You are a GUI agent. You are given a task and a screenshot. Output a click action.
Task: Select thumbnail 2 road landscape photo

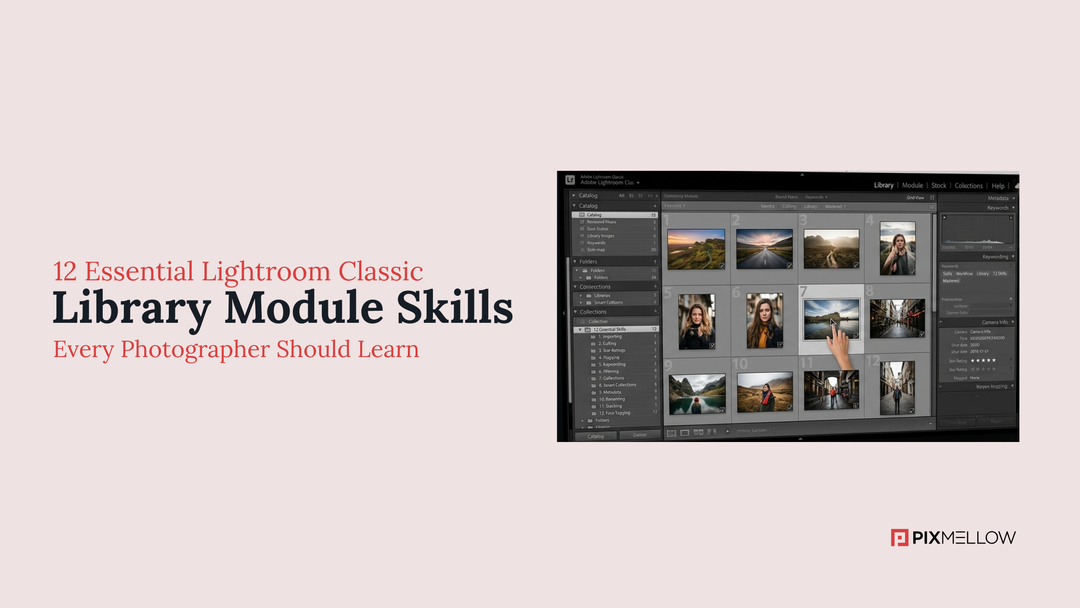click(x=764, y=249)
